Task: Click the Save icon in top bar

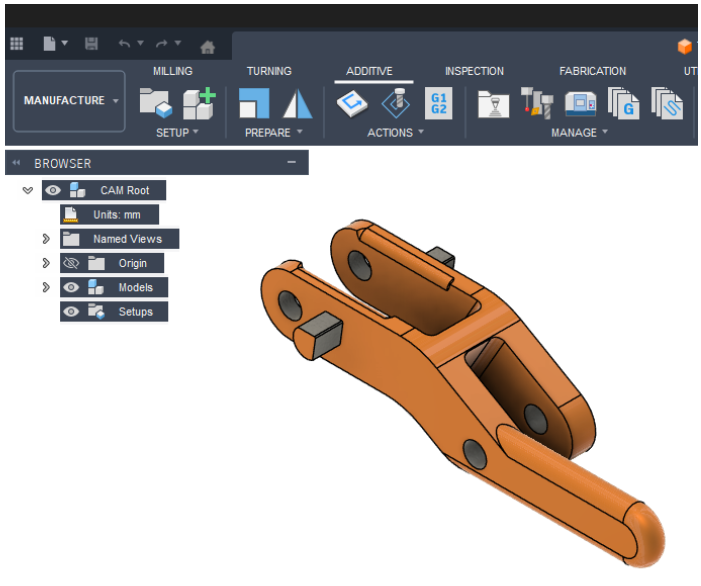Action: pos(92,44)
